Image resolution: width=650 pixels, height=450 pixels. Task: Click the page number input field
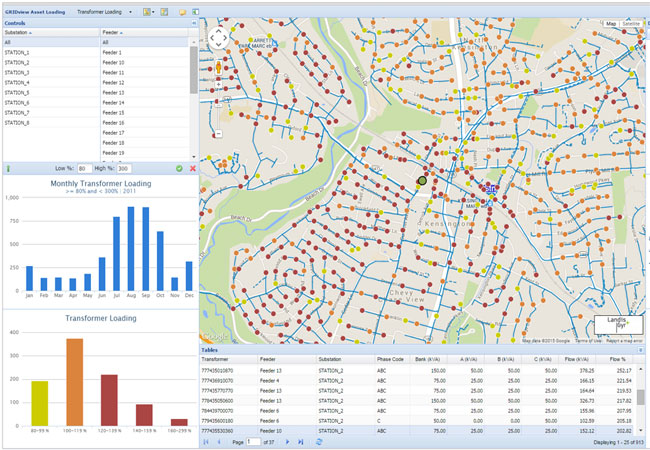point(253,442)
